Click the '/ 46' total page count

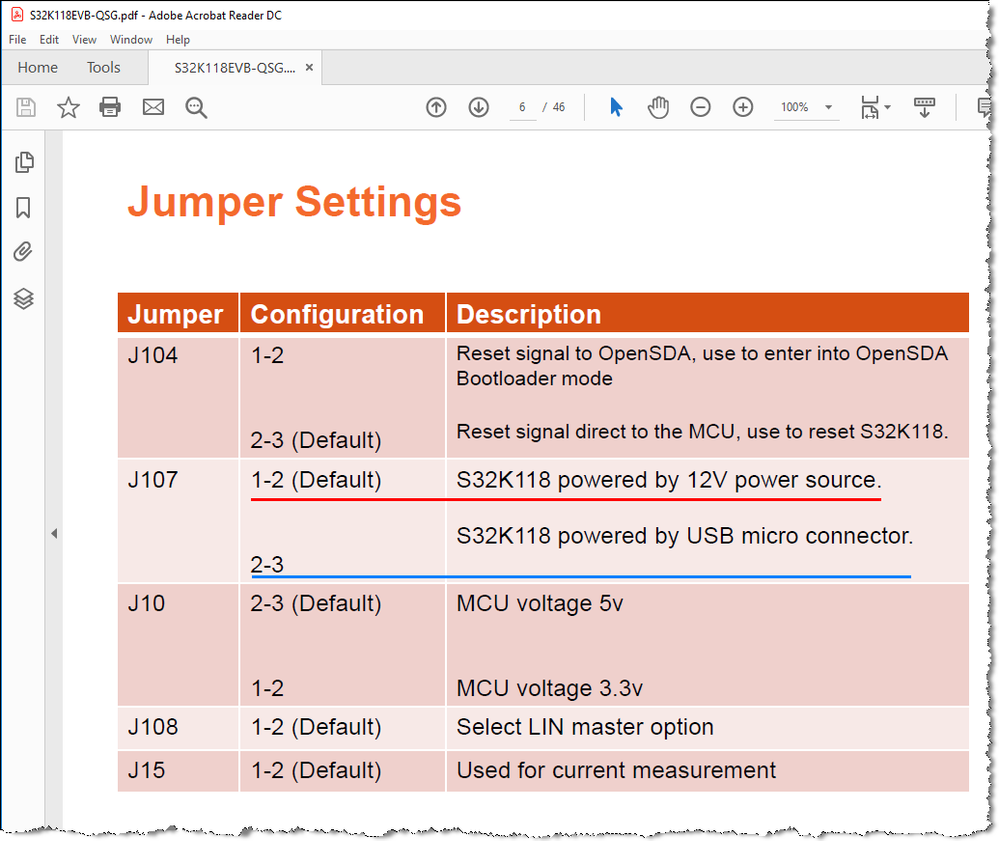coord(554,107)
